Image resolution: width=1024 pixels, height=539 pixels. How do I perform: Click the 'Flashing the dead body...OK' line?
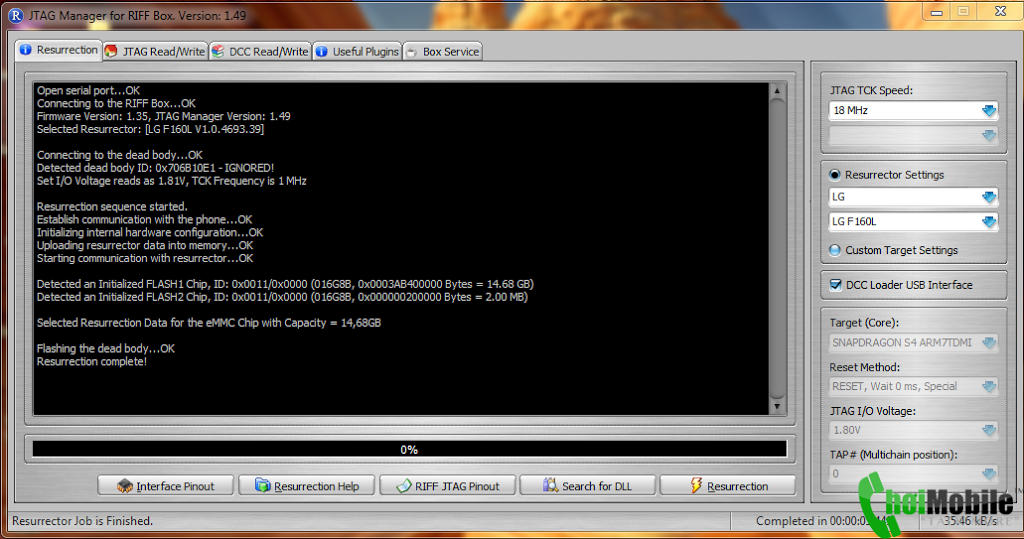106,348
